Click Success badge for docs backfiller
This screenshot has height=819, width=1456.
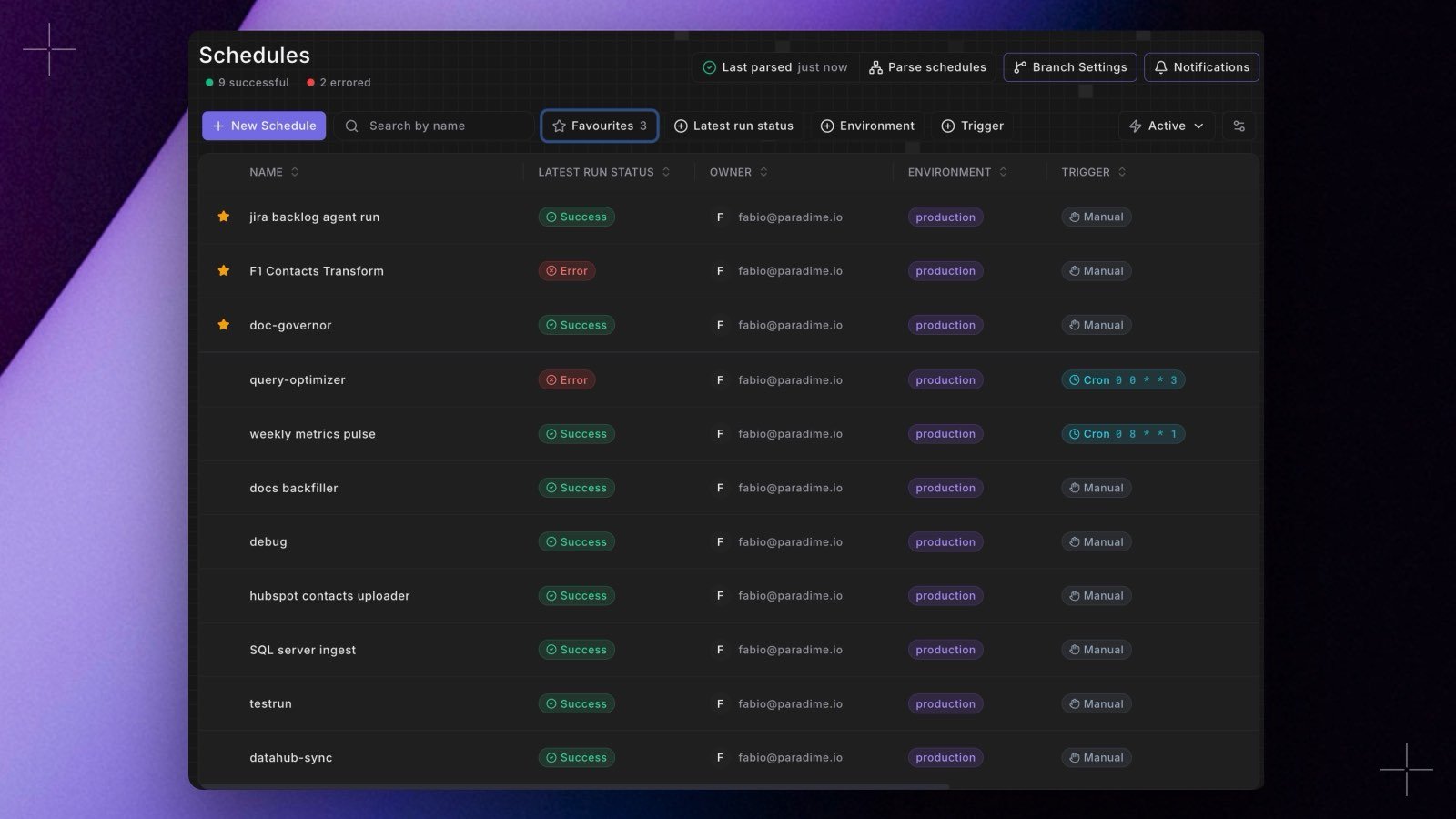(576, 488)
